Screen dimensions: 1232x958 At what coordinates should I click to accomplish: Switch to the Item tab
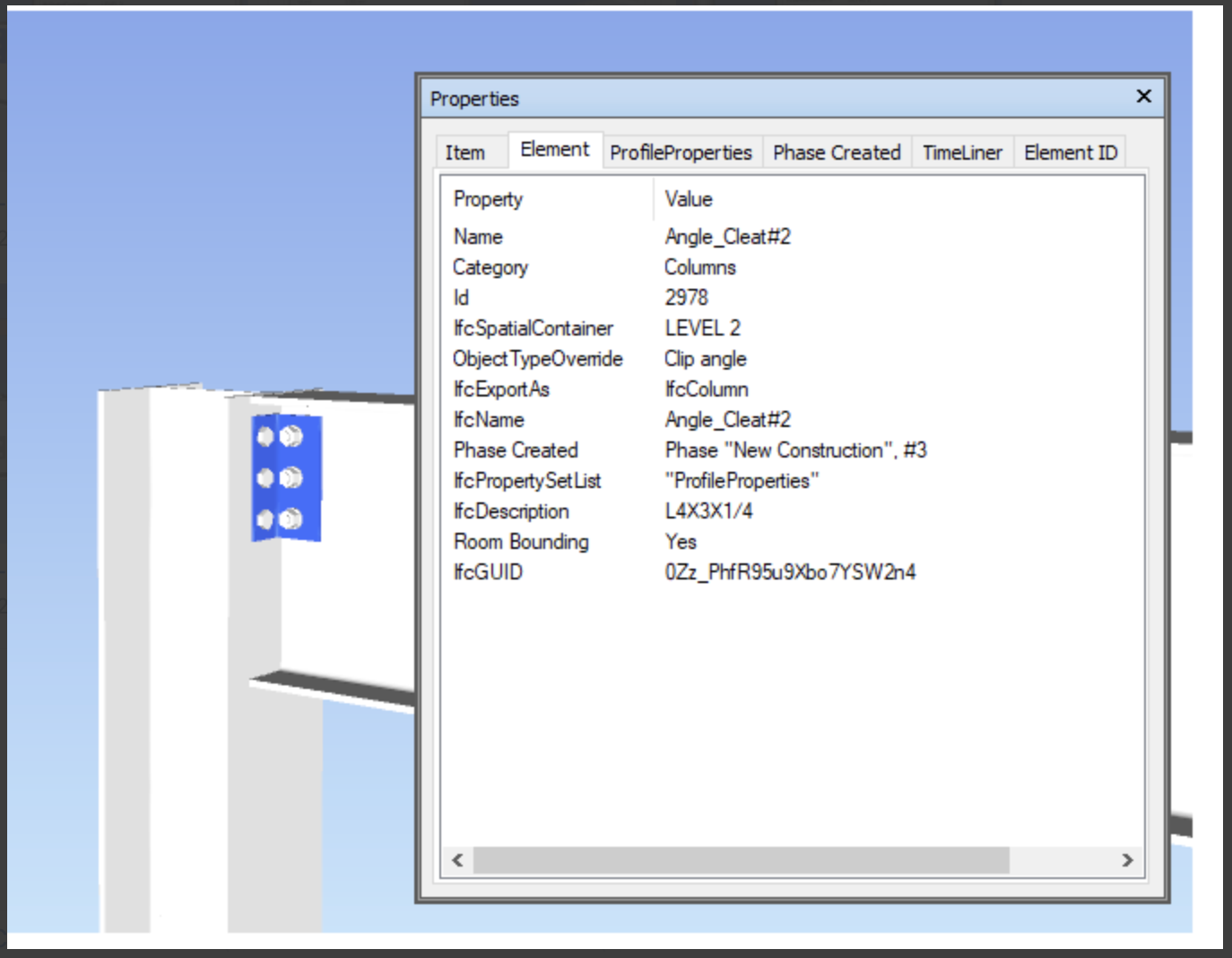click(467, 153)
